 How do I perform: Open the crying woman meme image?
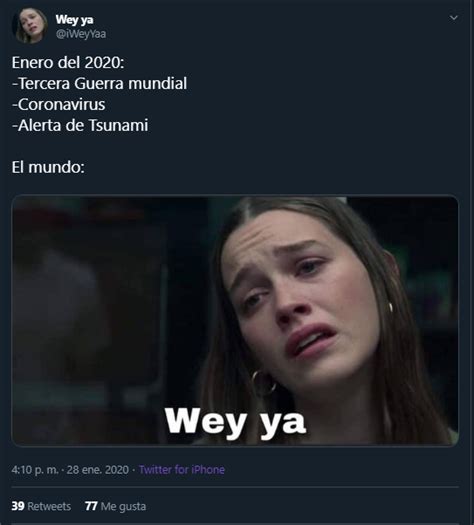click(x=235, y=320)
